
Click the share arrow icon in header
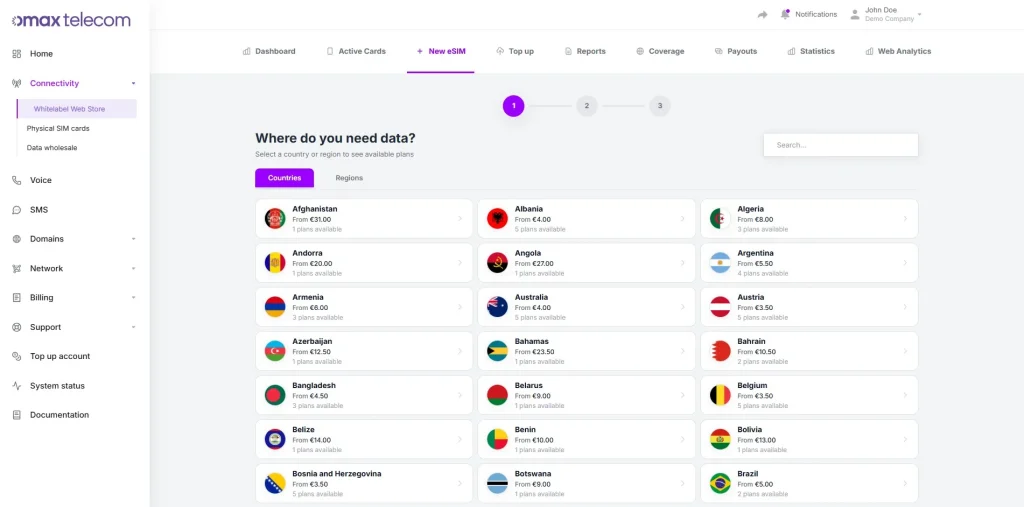tap(762, 14)
